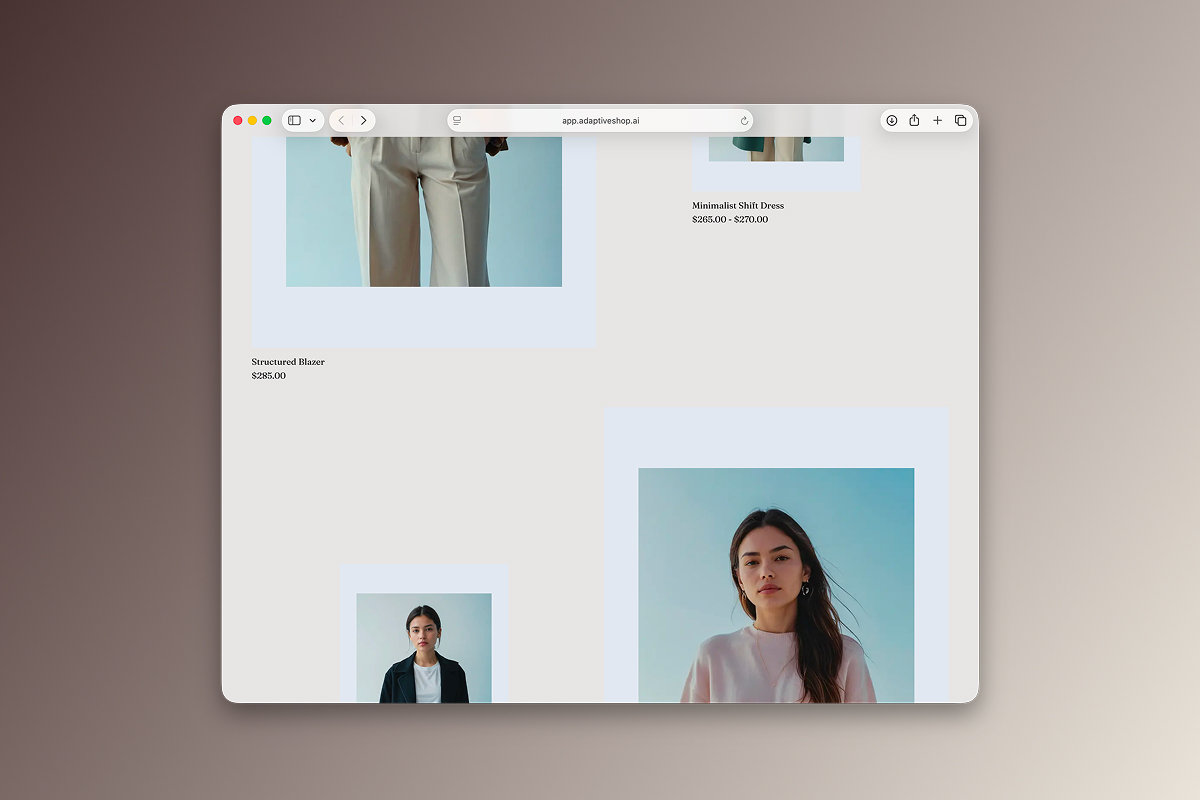Click the back navigation arrow
This screenshot has width=1200, height=800.
[x=341, y=119]
